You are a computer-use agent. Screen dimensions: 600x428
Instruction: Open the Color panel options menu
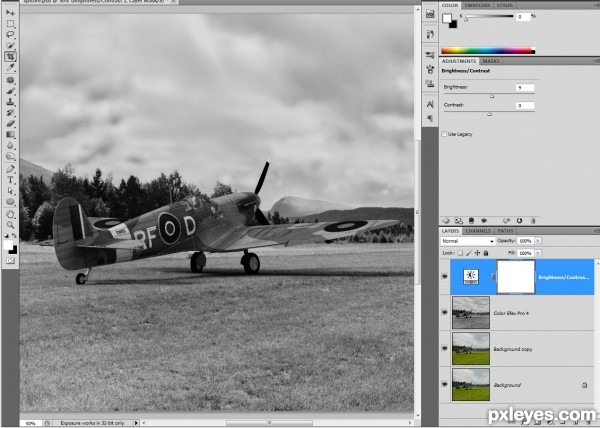click(x=597, y=5)
